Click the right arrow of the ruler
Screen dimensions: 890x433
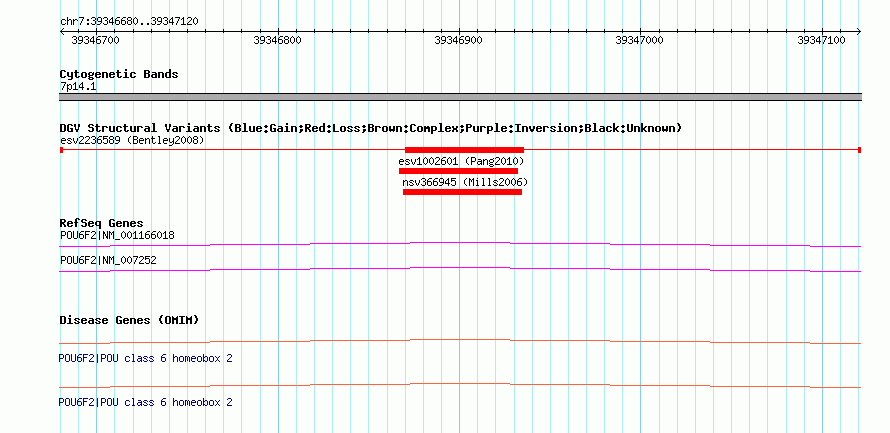(x=858, y=32)
